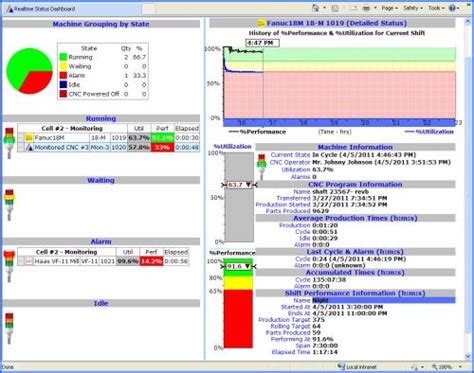Click the blue hourly timeline bar under chart
This screenshot has height=373, width=474.
(339, 122)
